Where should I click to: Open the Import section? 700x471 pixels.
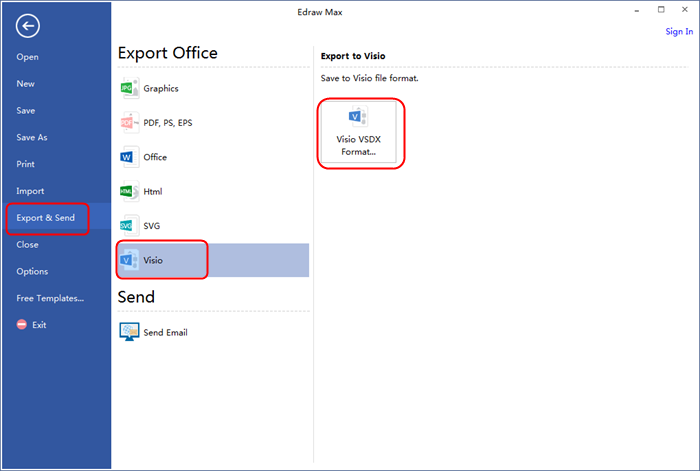click(x=30, y=191)
